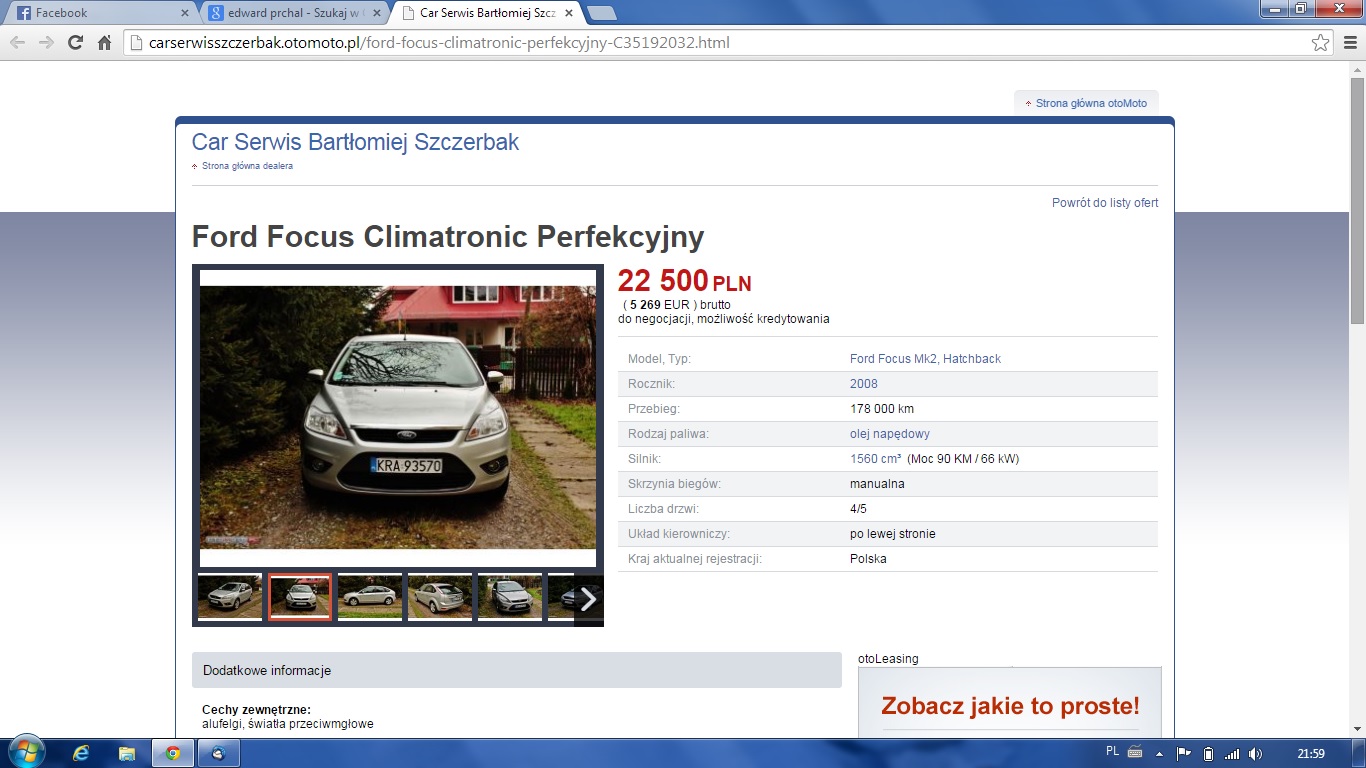
Task: Open Strona główna otoMoto link
Action: [x=1091, y=103]
